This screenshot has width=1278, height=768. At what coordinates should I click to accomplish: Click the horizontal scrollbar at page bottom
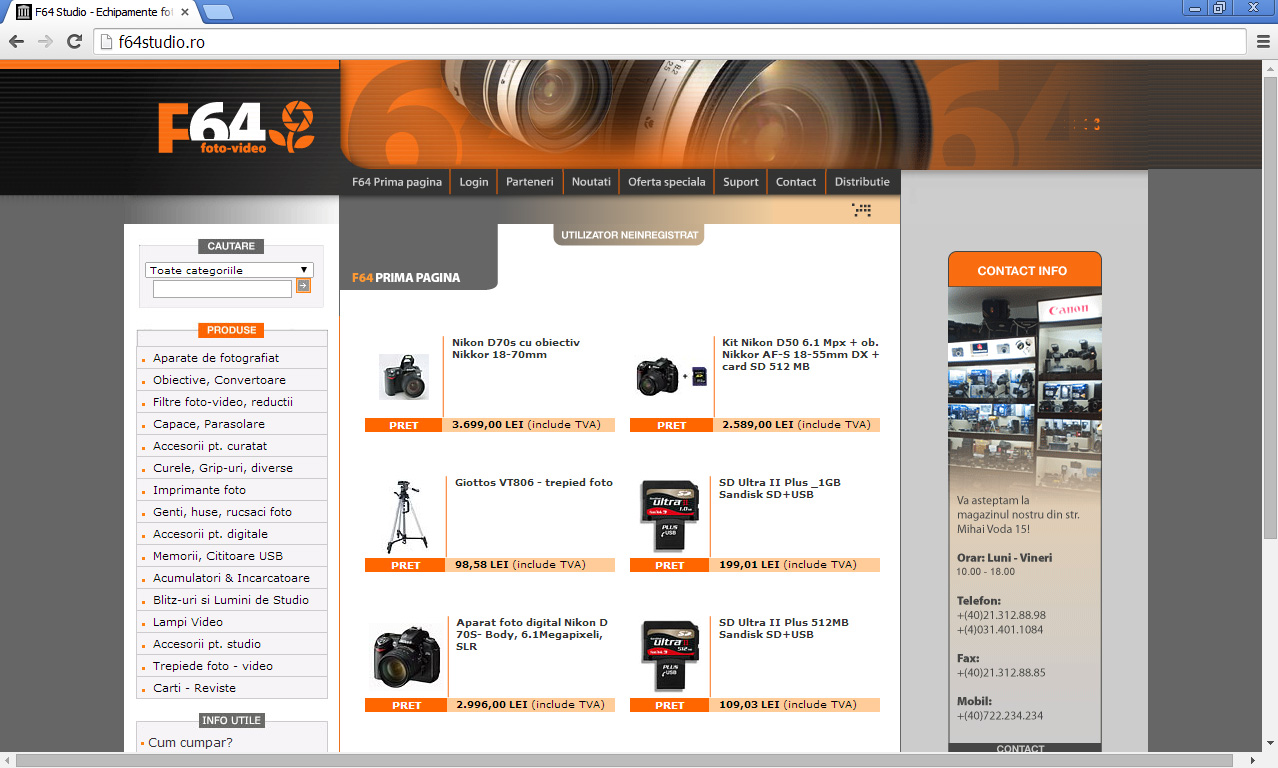[622, 760]
